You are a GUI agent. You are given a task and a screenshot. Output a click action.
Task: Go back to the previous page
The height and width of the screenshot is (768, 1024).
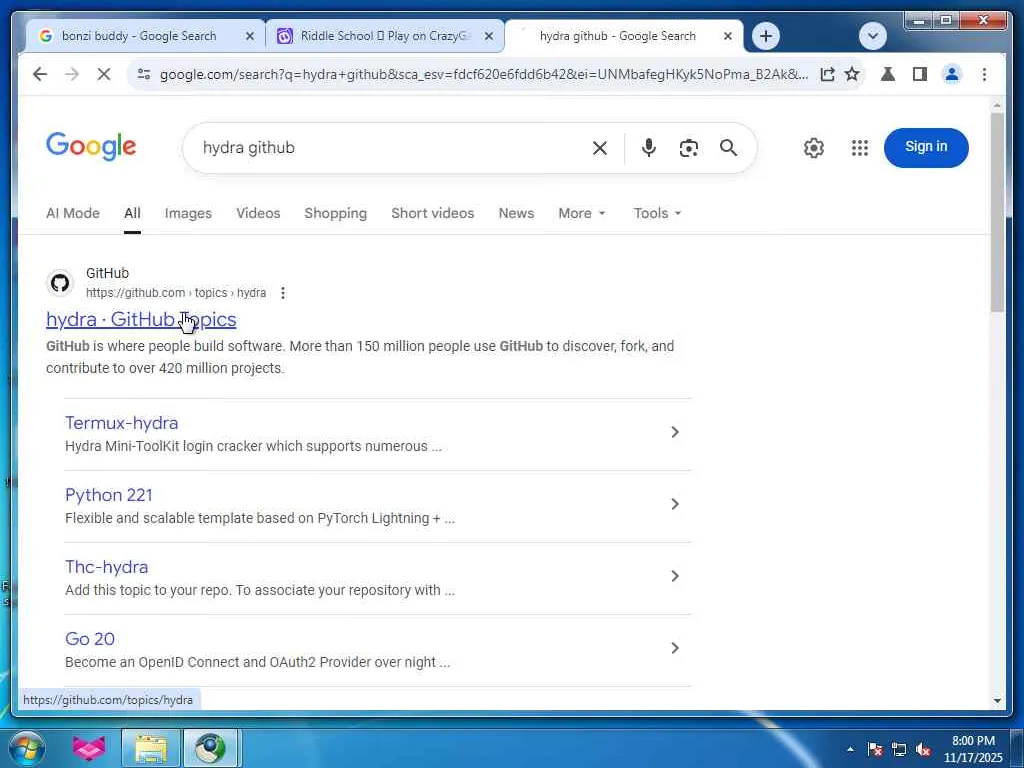click(x=40, y=74)
